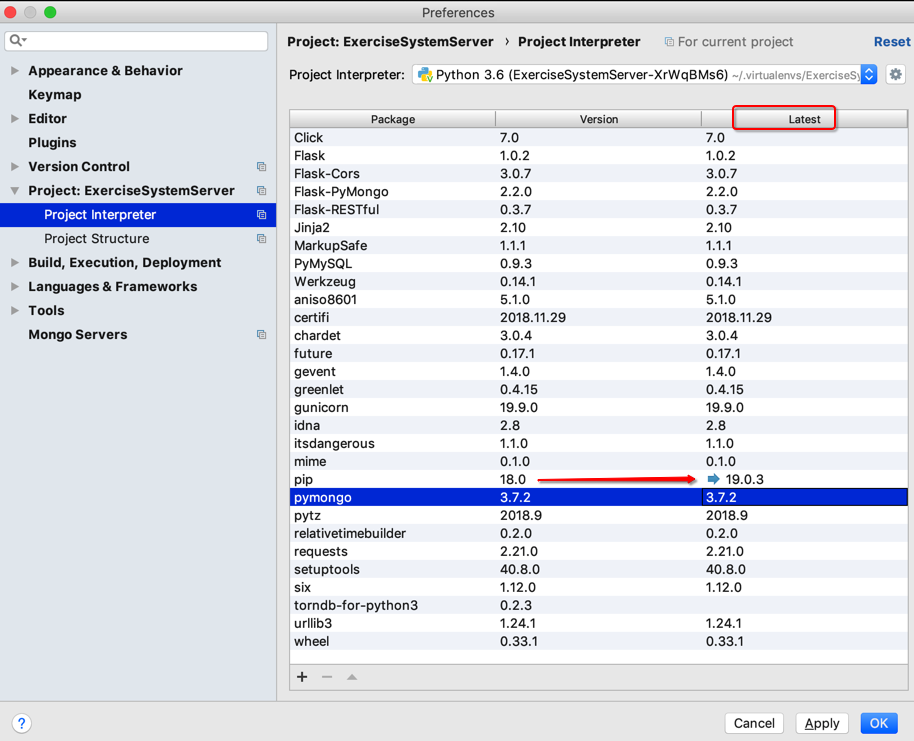The height and width of the screenshot is (741, 914).
Task: Select the Flask package row
Action: [599, 156]
